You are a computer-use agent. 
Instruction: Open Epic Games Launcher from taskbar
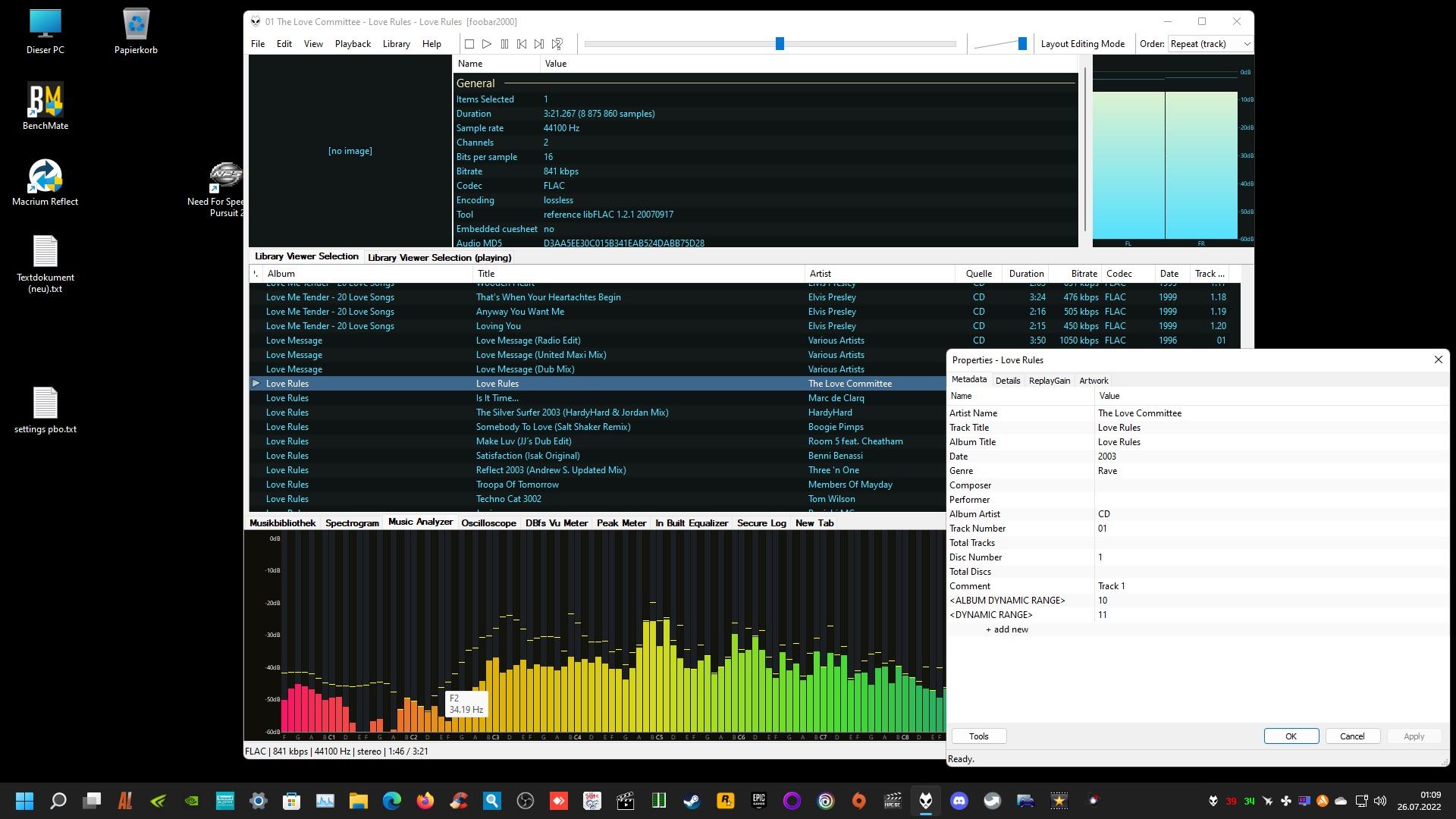click(x=758, y=801)
